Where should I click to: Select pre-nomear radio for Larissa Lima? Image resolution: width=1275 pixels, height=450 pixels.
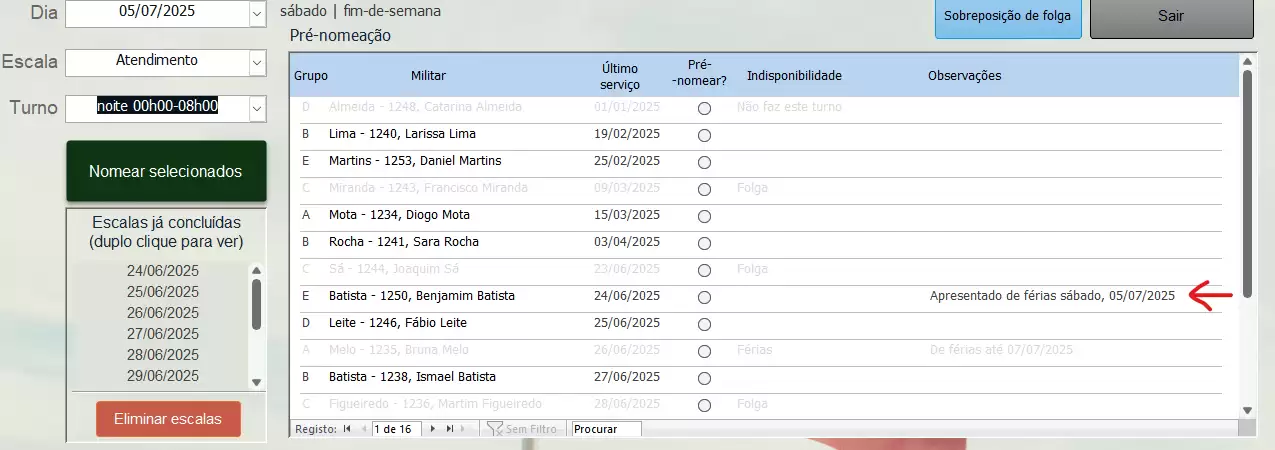704,135
